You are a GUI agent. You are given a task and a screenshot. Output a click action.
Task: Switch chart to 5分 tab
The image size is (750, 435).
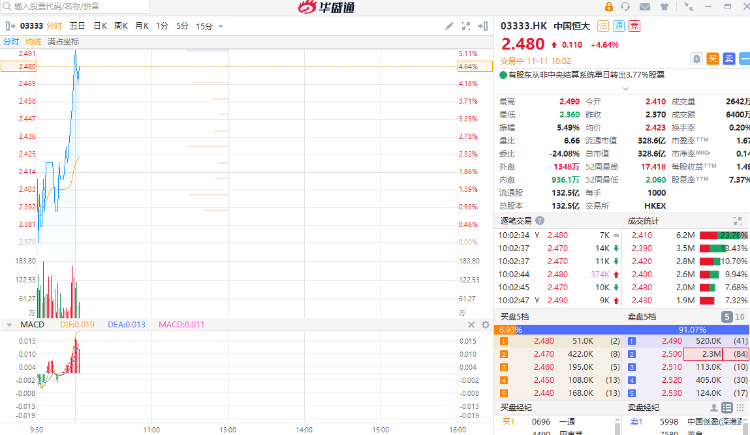[182, 26]
